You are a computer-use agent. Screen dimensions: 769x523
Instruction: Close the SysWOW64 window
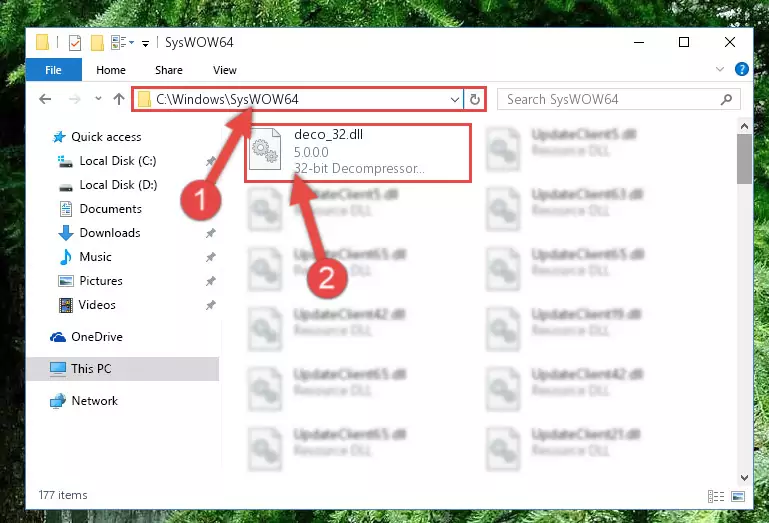[730, 42]
